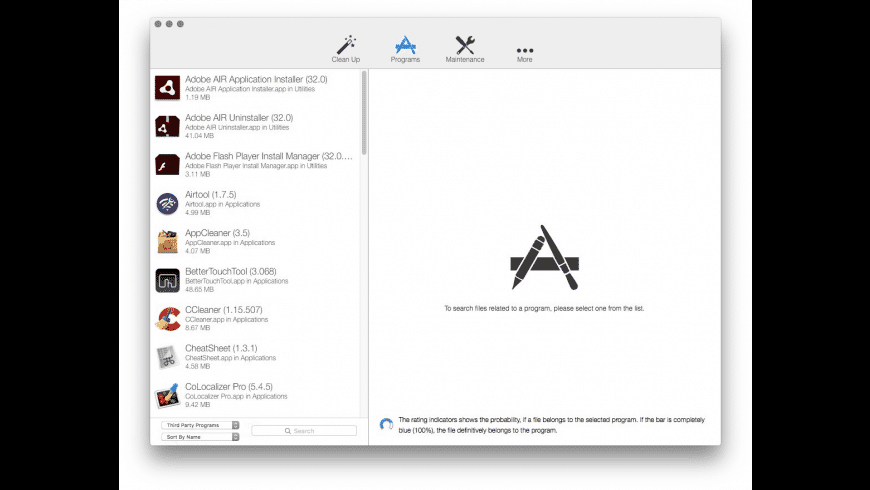Screen dimensions: 870x490
Task: Open the Maintenance wrench tool
Action: click(465, 49)
